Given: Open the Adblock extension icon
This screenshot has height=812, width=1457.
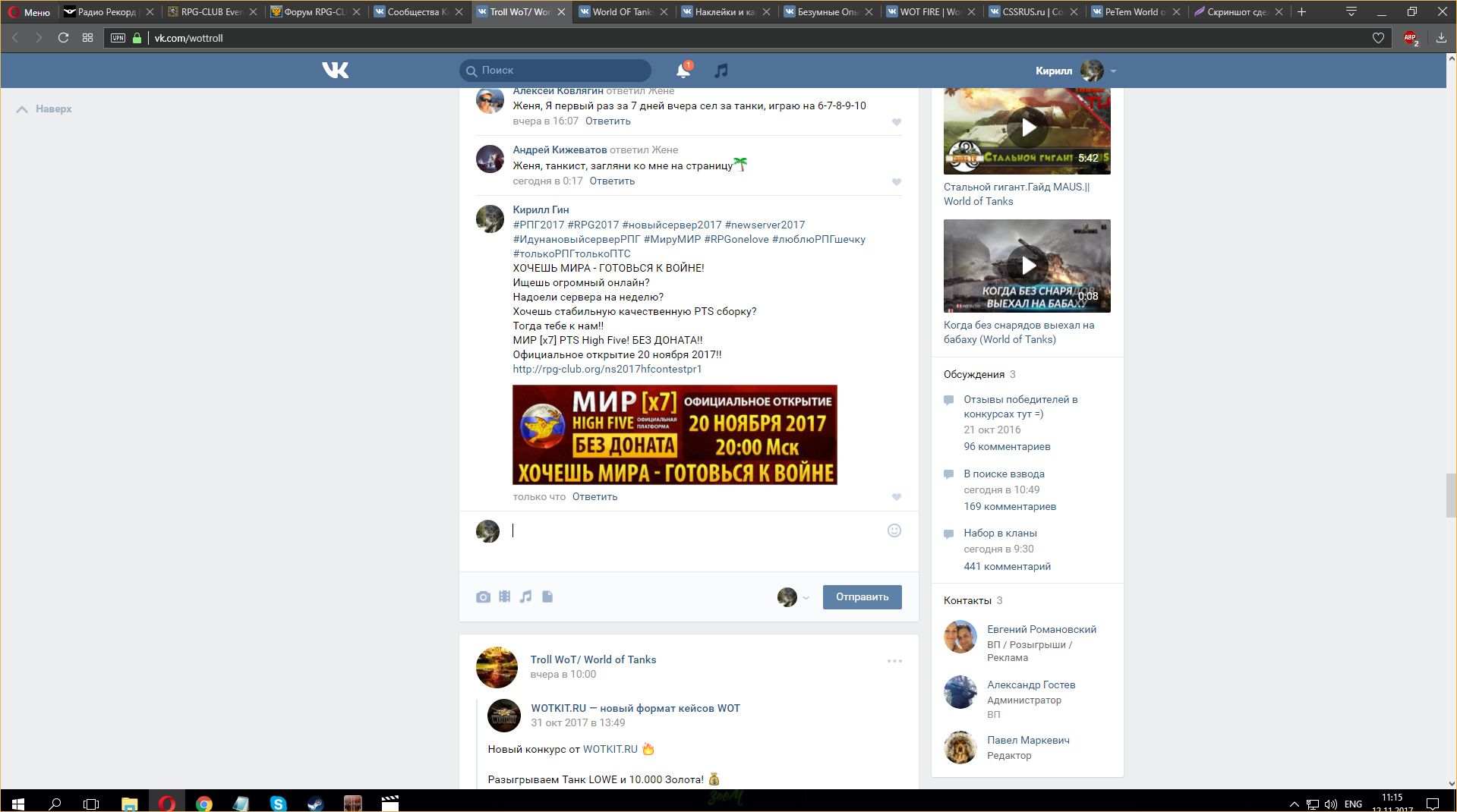Looking at the screenshot, I should click(x=1411, y=38).
